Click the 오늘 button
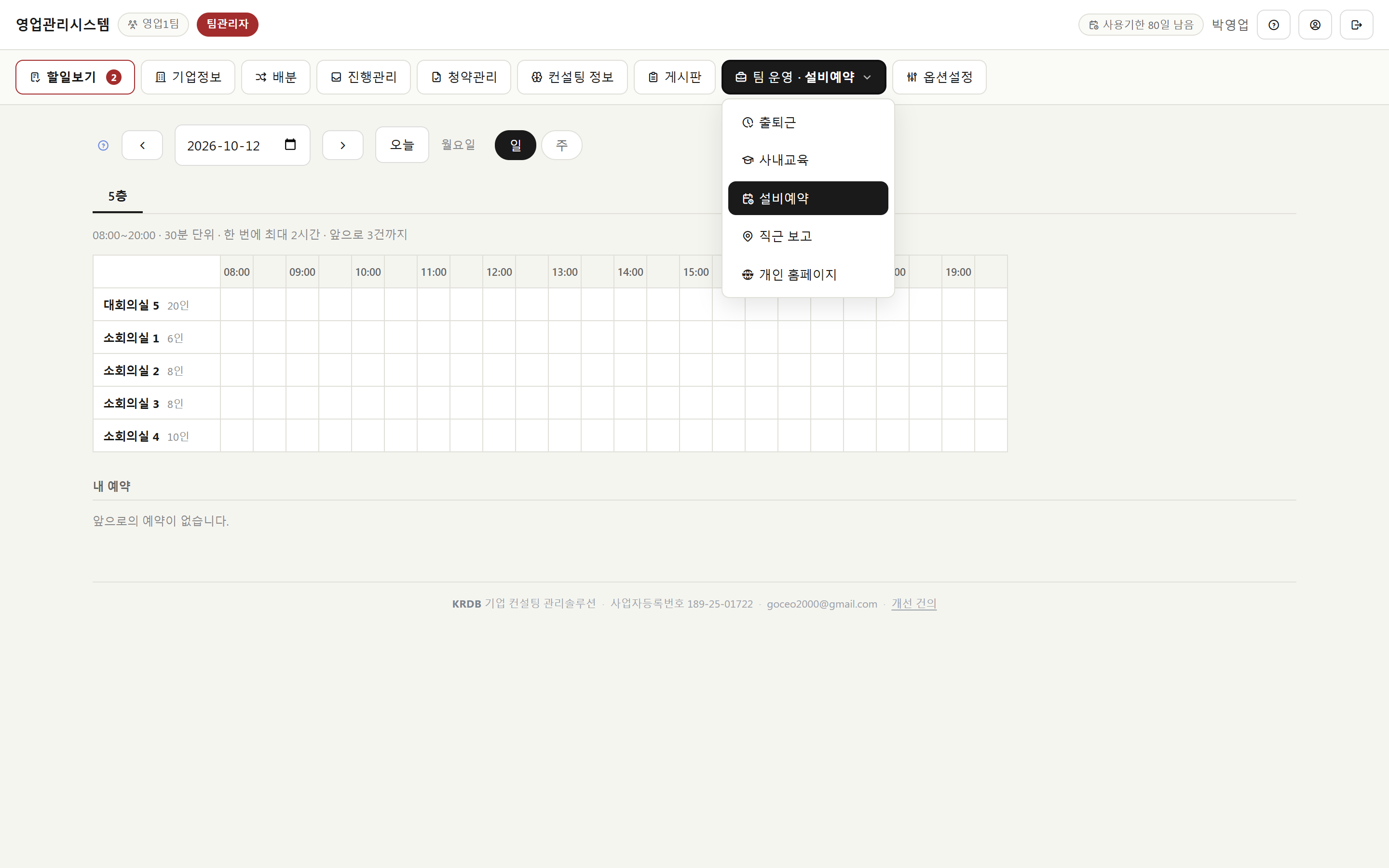 point(402,145)
